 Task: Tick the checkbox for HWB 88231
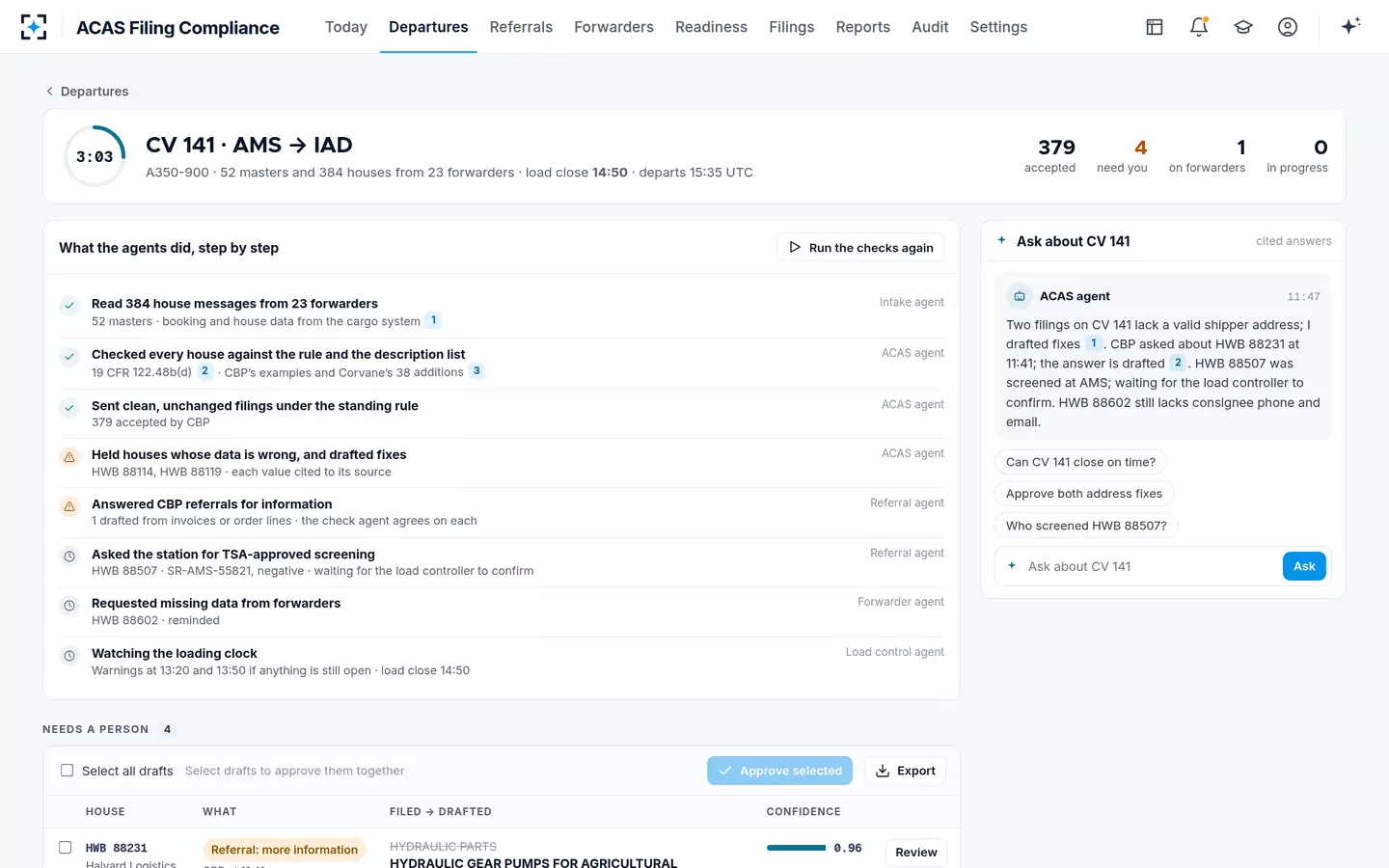coord(66,848)
